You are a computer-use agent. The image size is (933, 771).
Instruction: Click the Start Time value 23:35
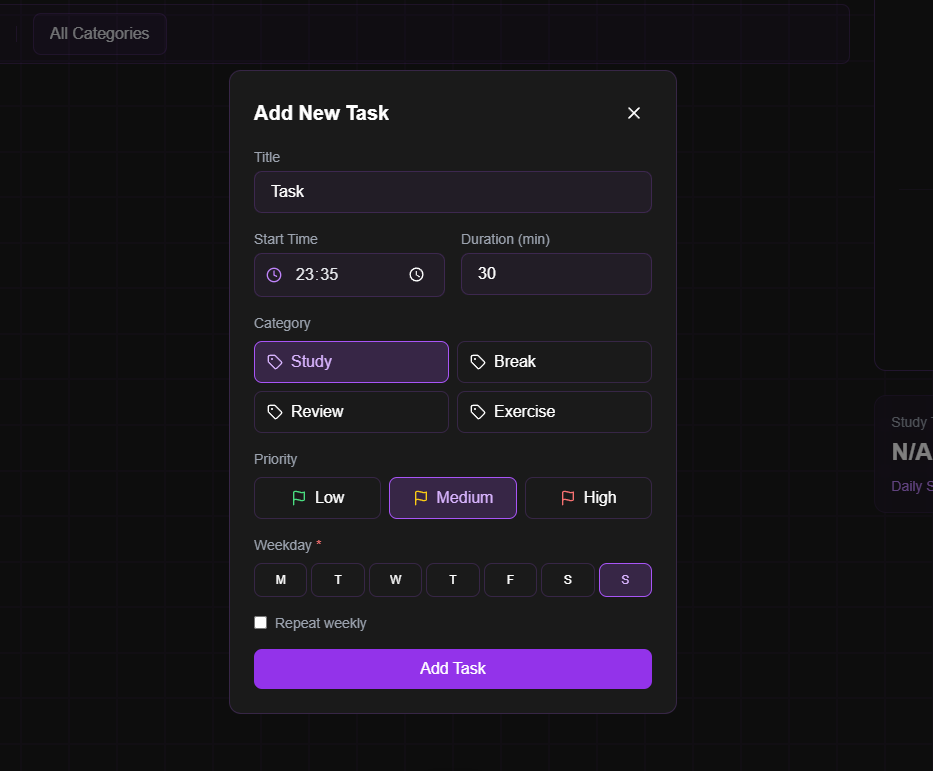tap(317, 274)
